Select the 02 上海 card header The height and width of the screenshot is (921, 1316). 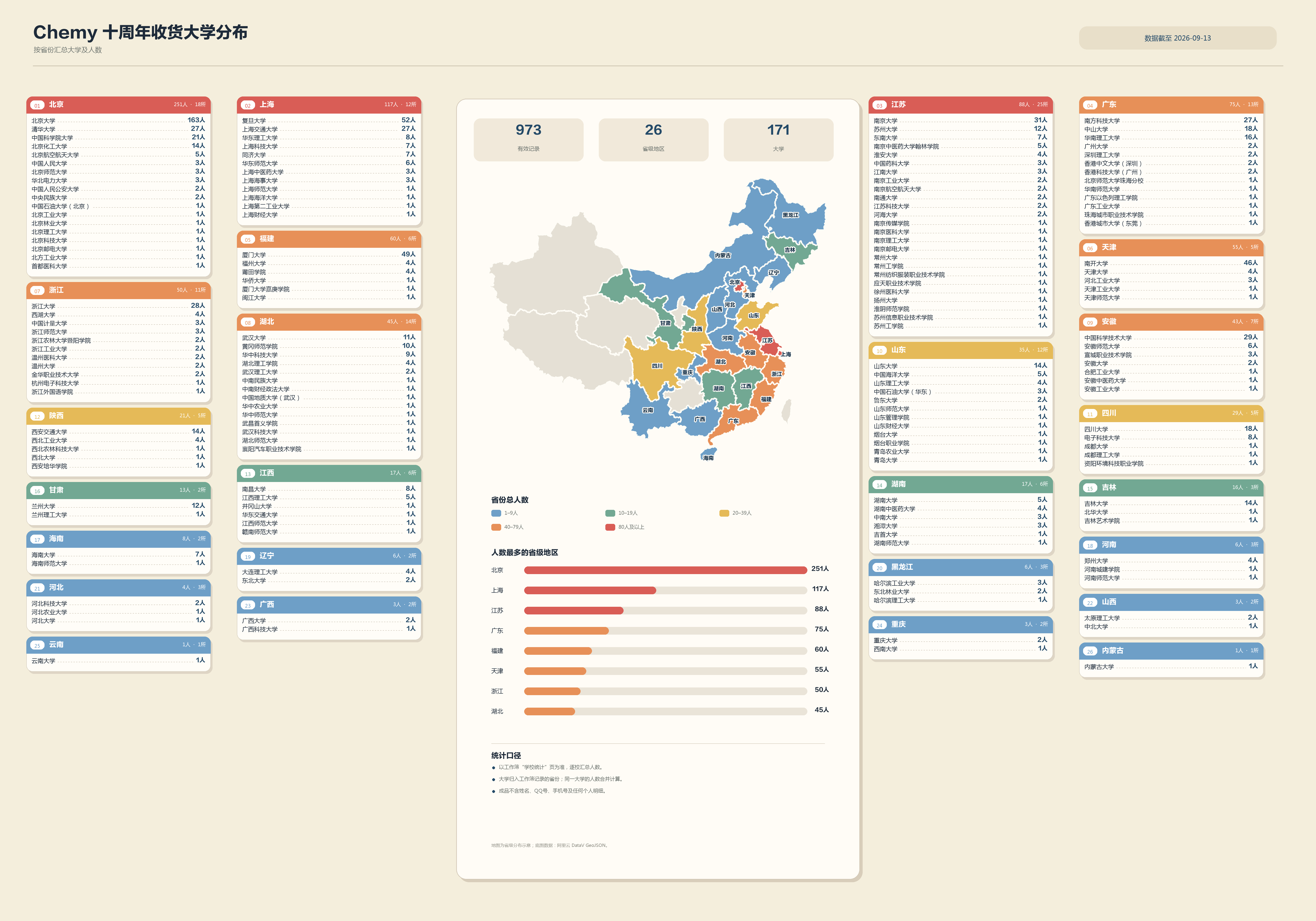pos(329,105)
